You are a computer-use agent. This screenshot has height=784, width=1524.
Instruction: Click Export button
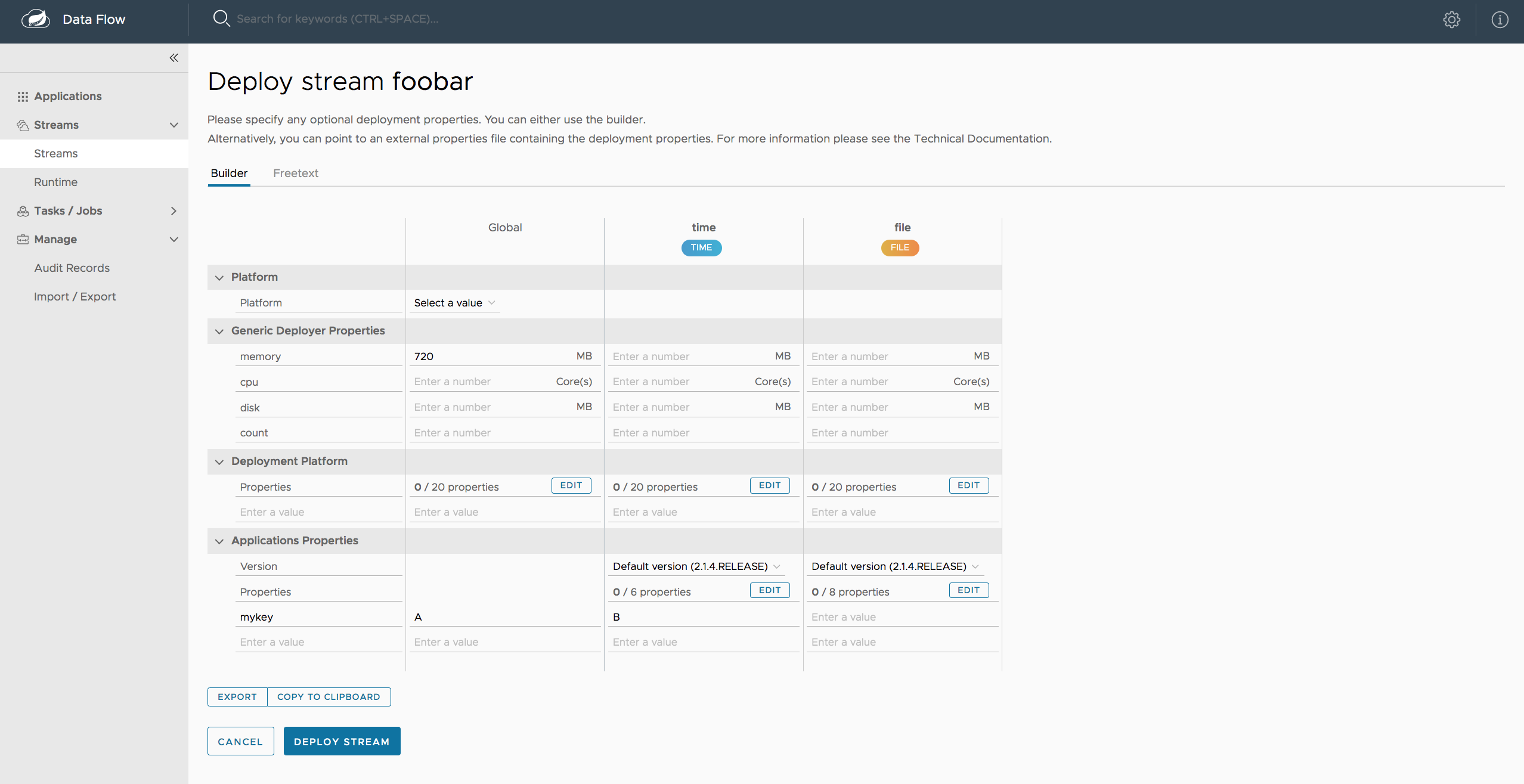click(x=237, y=696)
